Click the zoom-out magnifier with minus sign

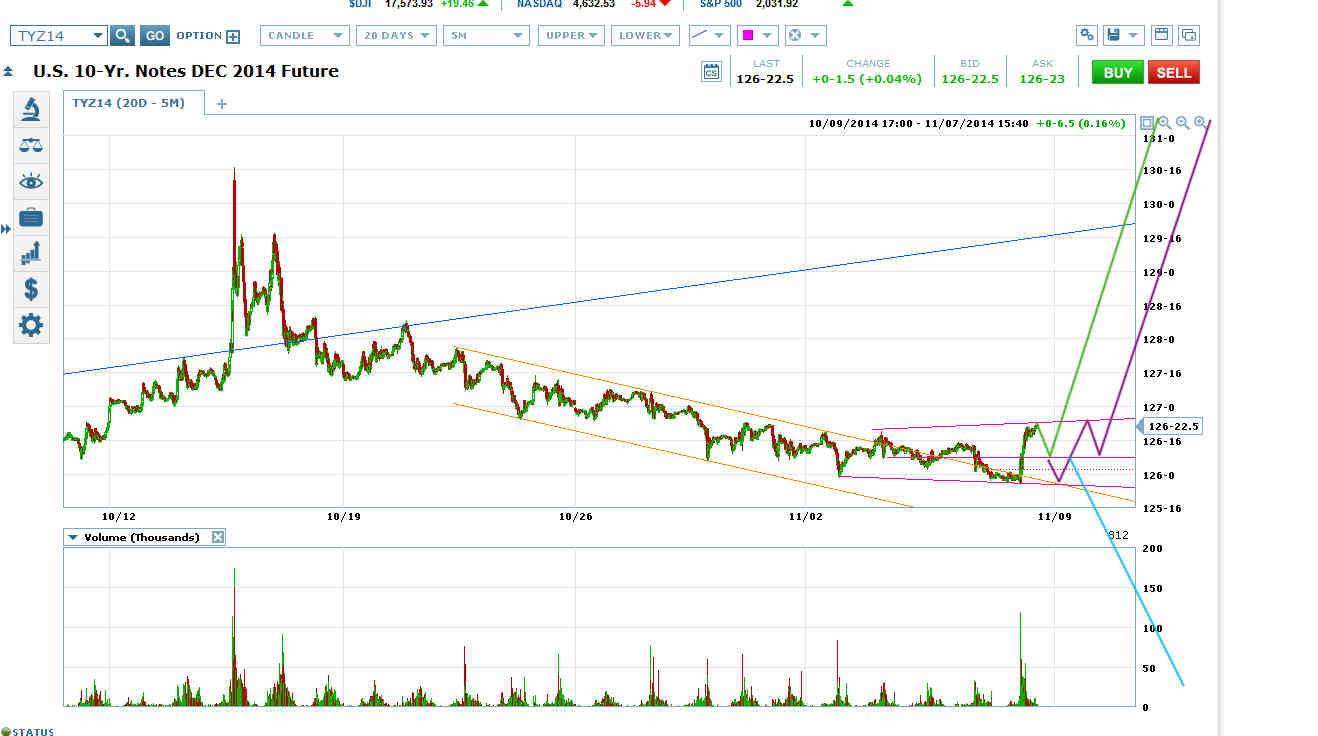[1182, 123]
